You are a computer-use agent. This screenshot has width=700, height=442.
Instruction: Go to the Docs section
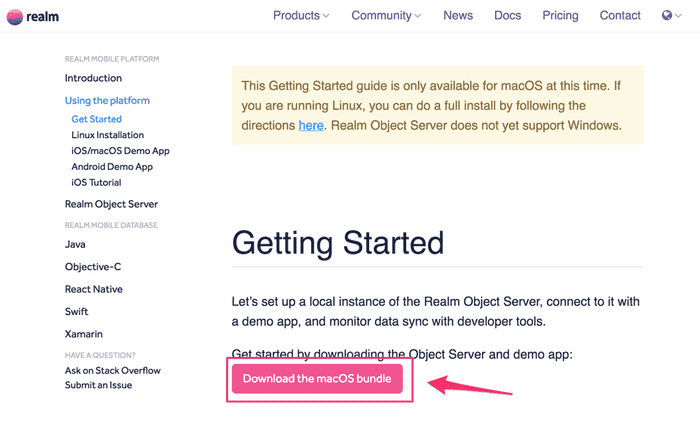click(x=507, y=16)
